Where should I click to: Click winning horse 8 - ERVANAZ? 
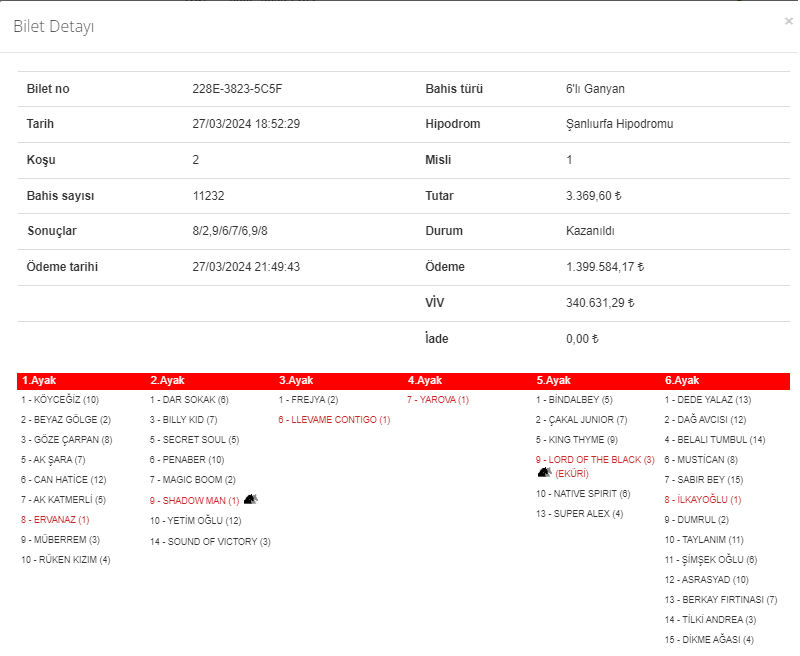click(x=55, y=520)
